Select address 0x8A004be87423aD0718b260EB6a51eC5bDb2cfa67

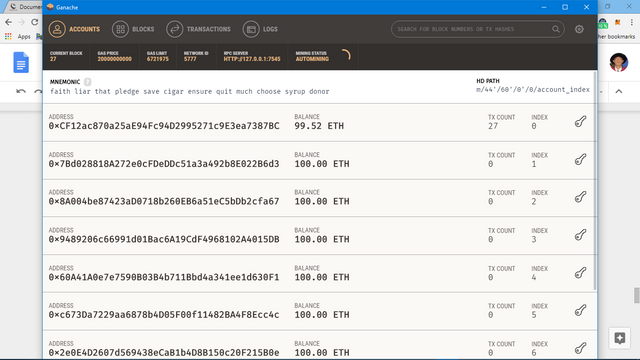(x=164, y=202)
